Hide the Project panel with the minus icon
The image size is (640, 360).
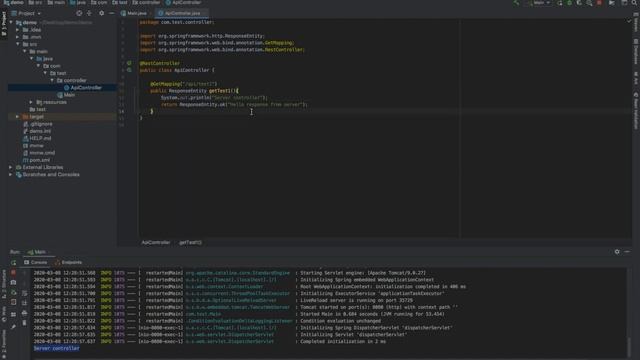point(111,13)
